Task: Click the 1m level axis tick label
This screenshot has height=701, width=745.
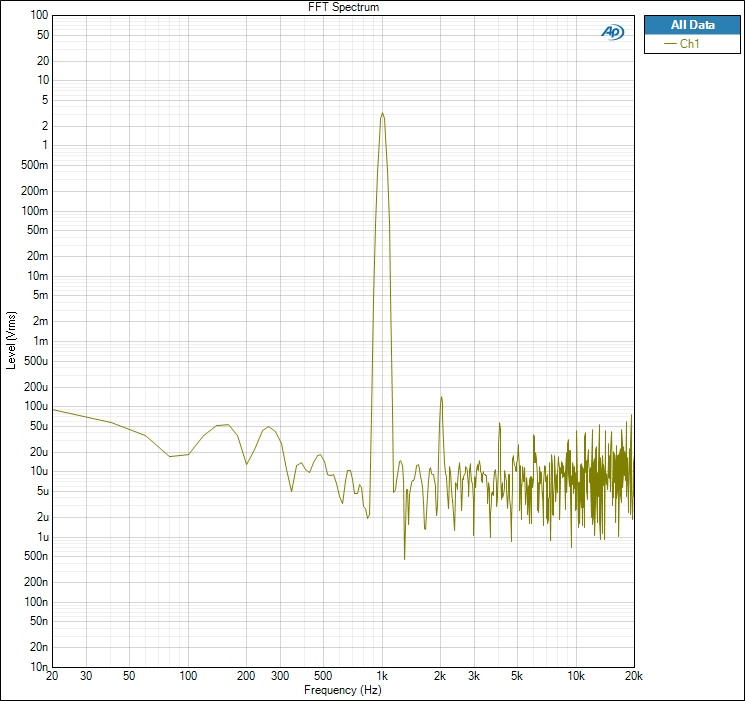Action: (x=41, y=341)
